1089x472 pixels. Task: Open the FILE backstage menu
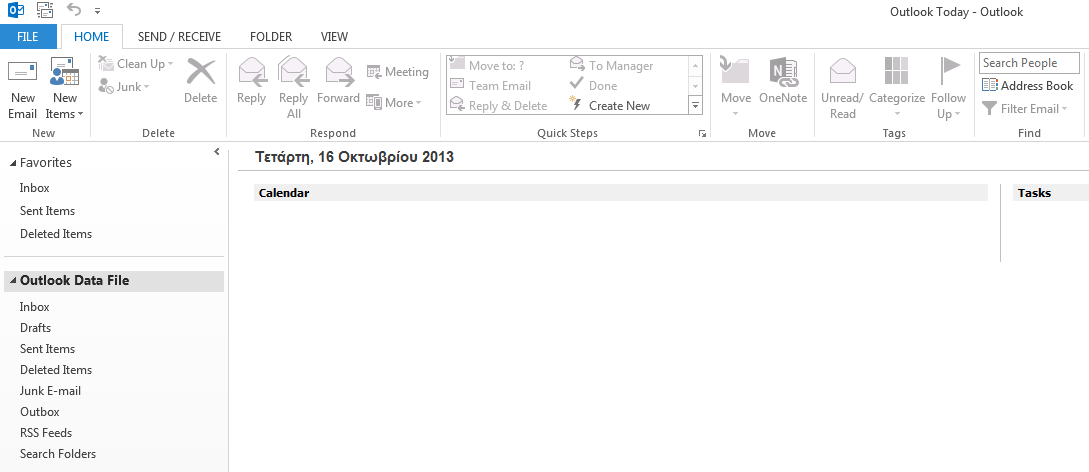point(28,37)
